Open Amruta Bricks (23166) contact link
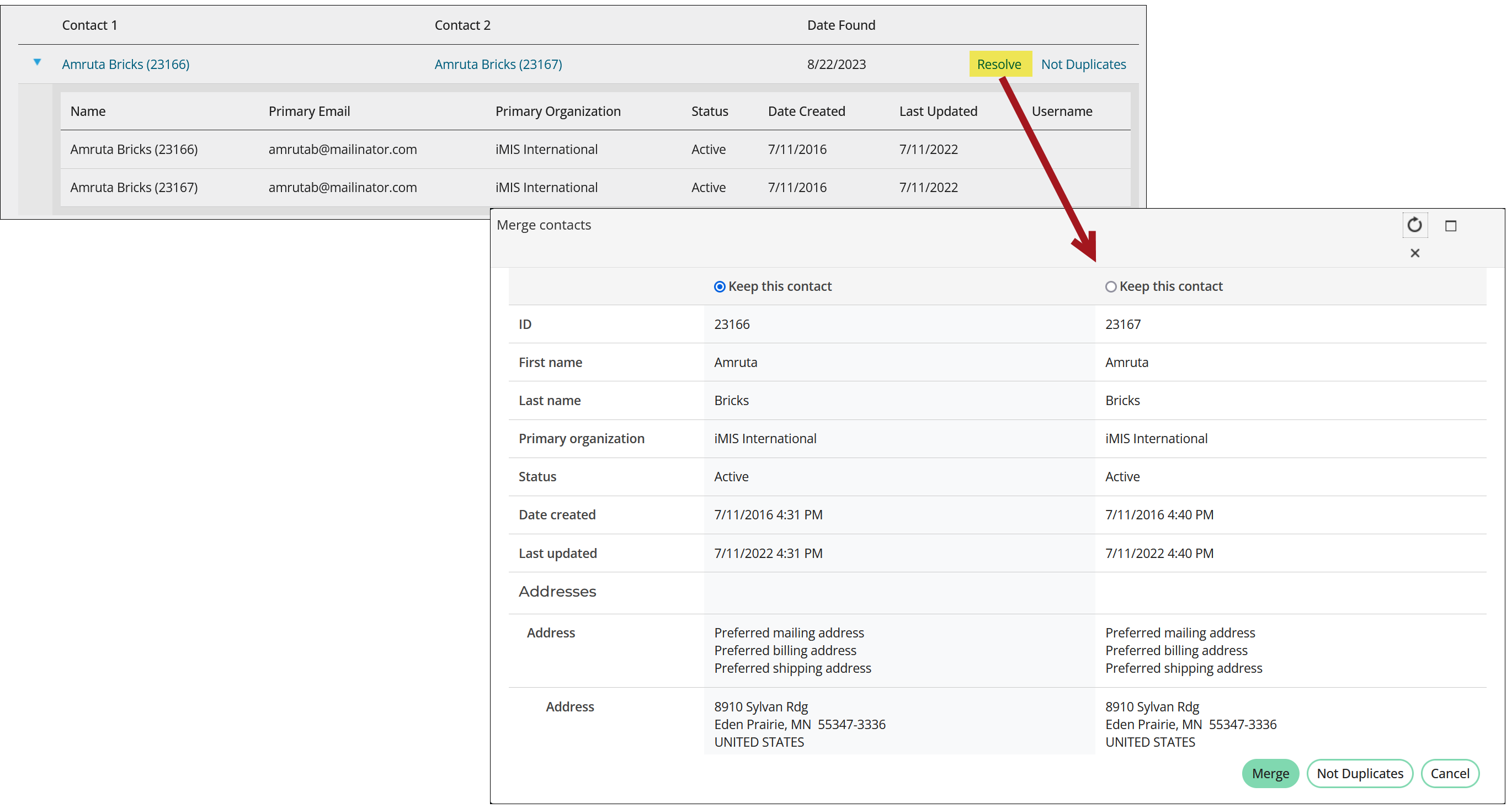The image size is (1512, 808). pos(126,64)
